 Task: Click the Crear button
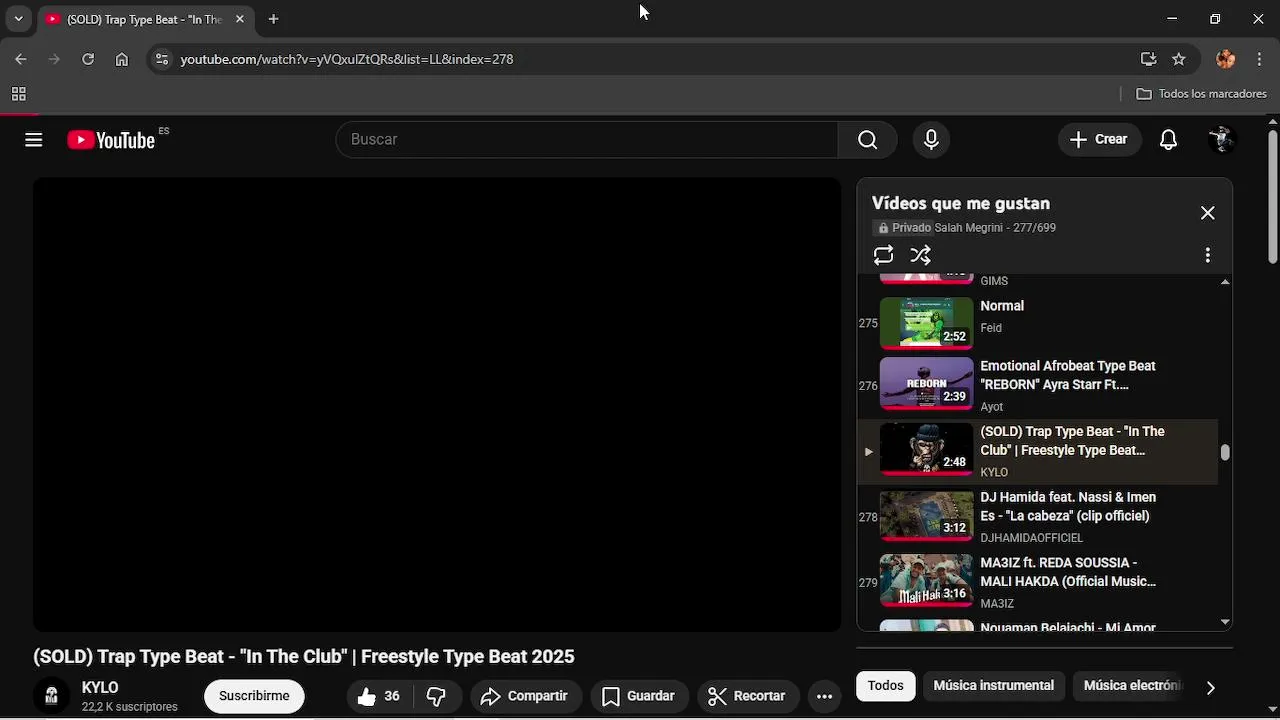pyautogui.click(x=1099, y=140)
